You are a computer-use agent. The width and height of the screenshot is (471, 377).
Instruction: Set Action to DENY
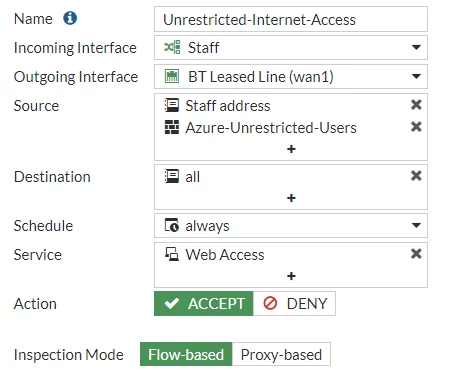[x=294, y=304]
